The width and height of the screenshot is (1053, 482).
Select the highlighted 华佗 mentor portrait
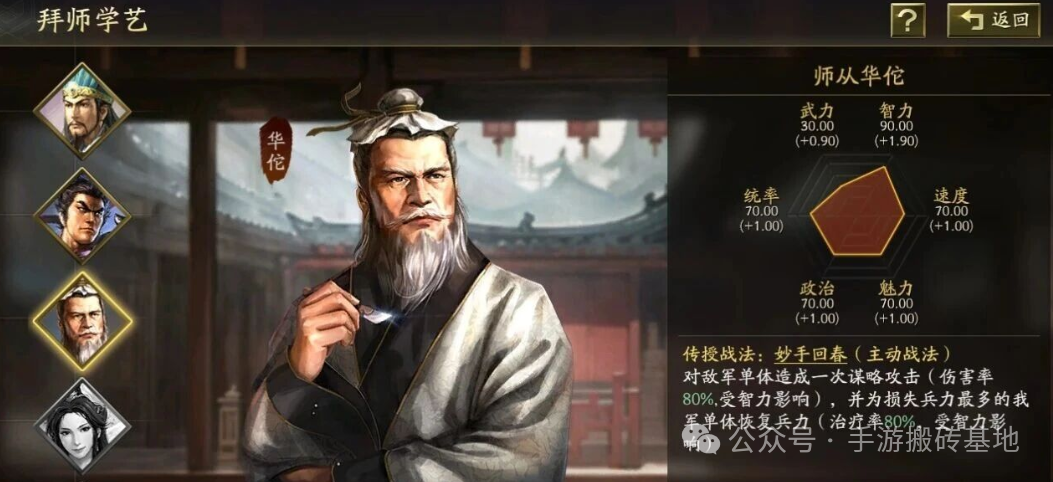pyautogui.click(x=82, y=322)
